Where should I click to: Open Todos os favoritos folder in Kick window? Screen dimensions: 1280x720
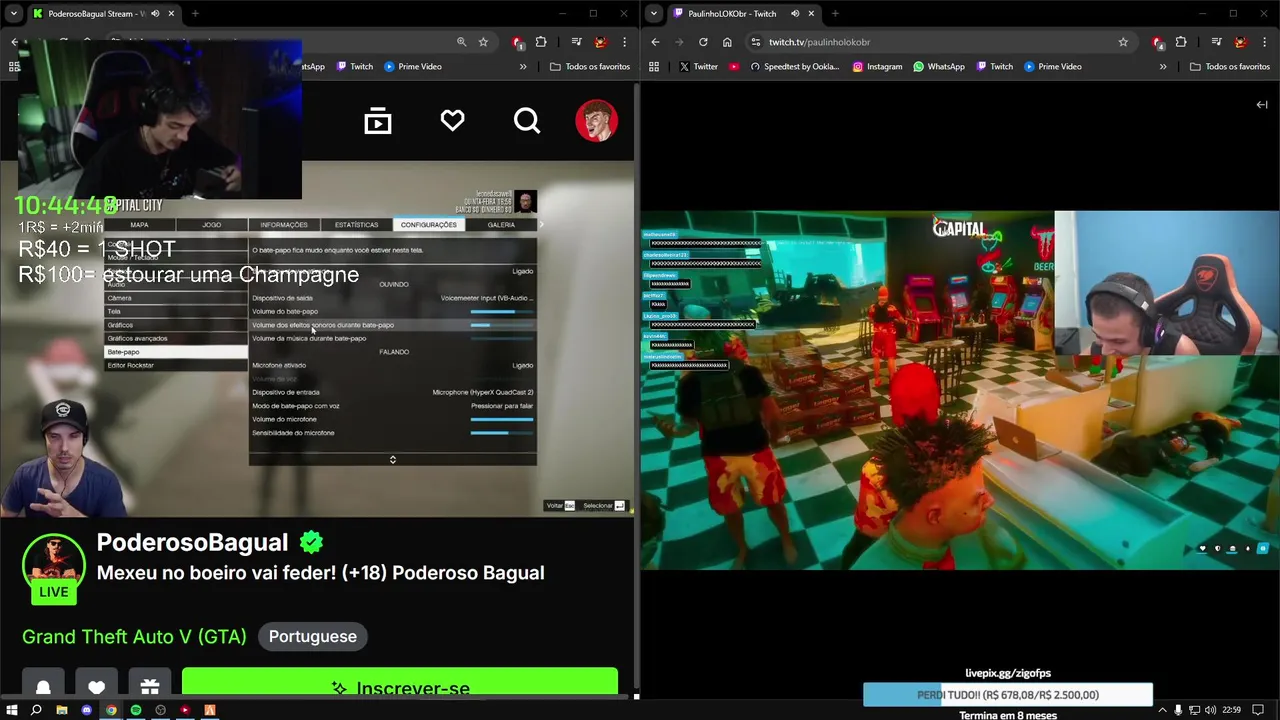[x=590, y=67]
